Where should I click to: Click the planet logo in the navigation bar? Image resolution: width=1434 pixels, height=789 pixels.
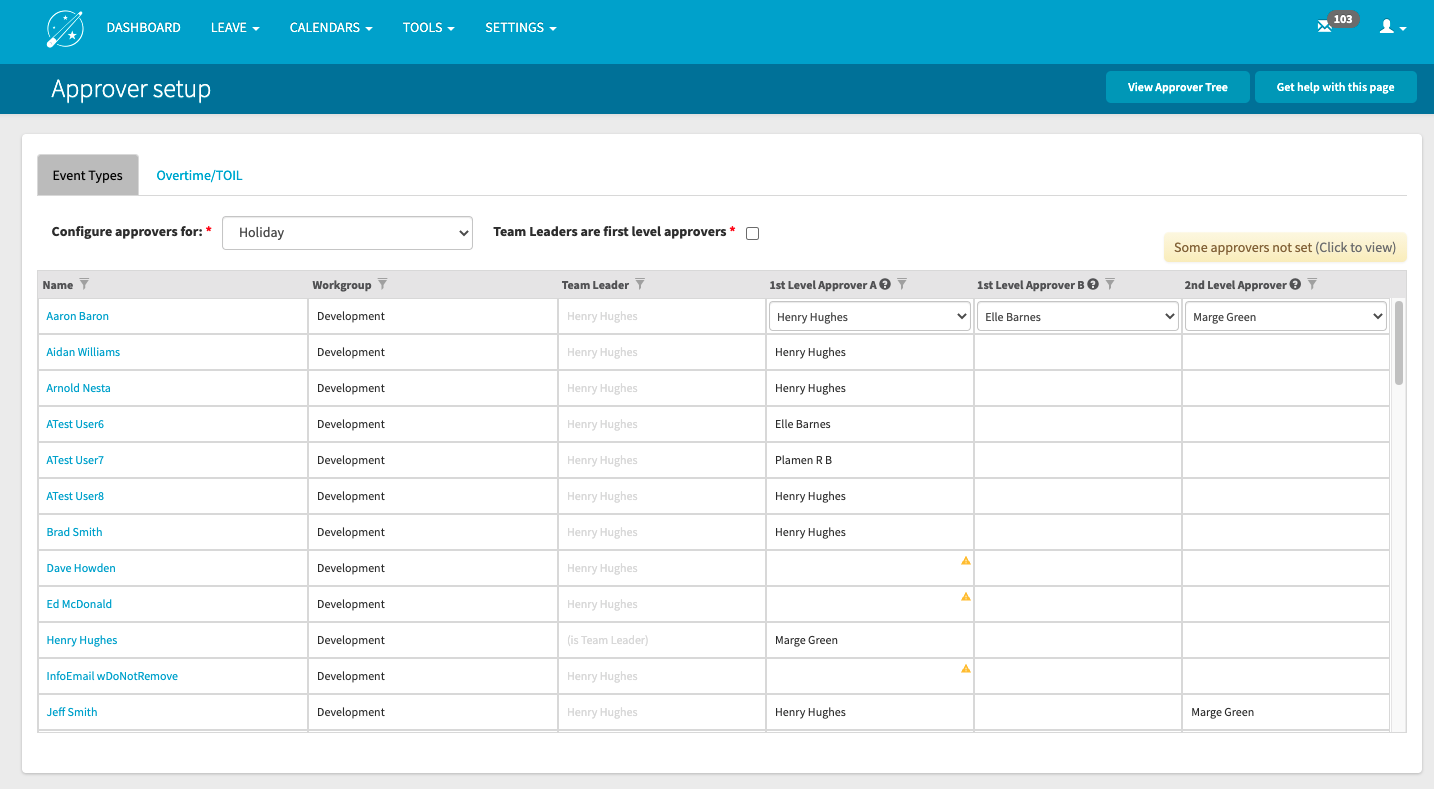pyautogui.click(x=64, y=27)
